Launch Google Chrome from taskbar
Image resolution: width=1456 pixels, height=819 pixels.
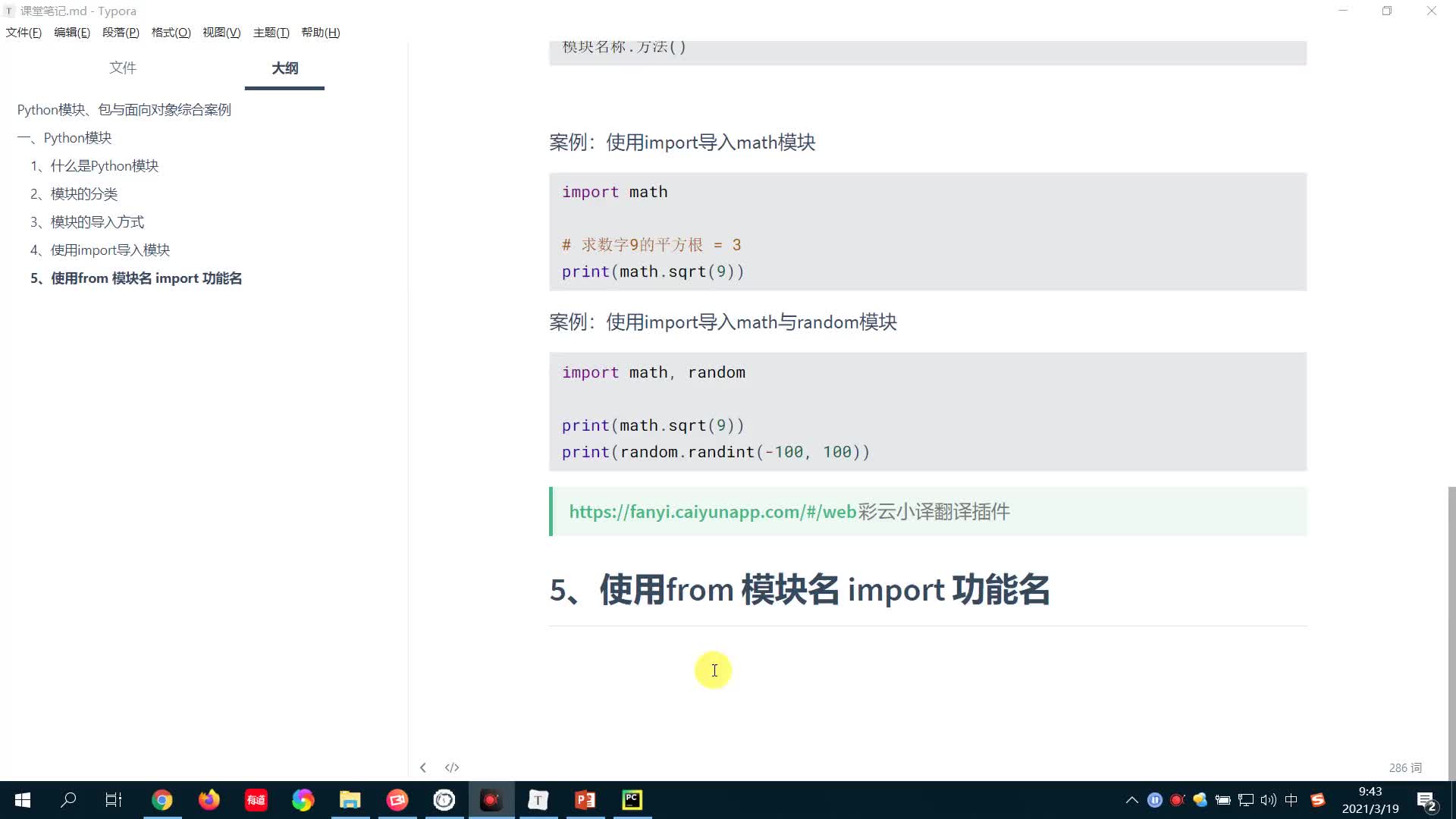coord(162,800)
